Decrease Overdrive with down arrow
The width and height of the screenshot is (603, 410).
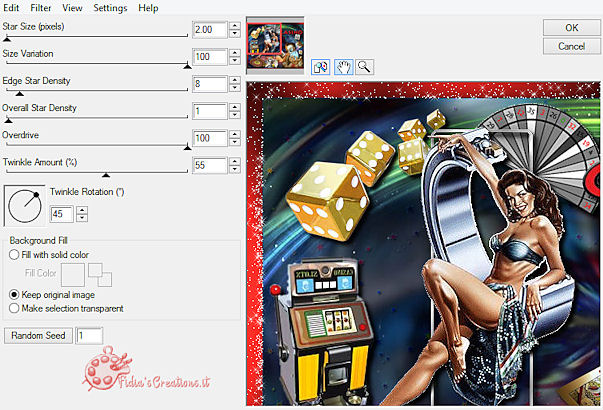tap(235, 142)
